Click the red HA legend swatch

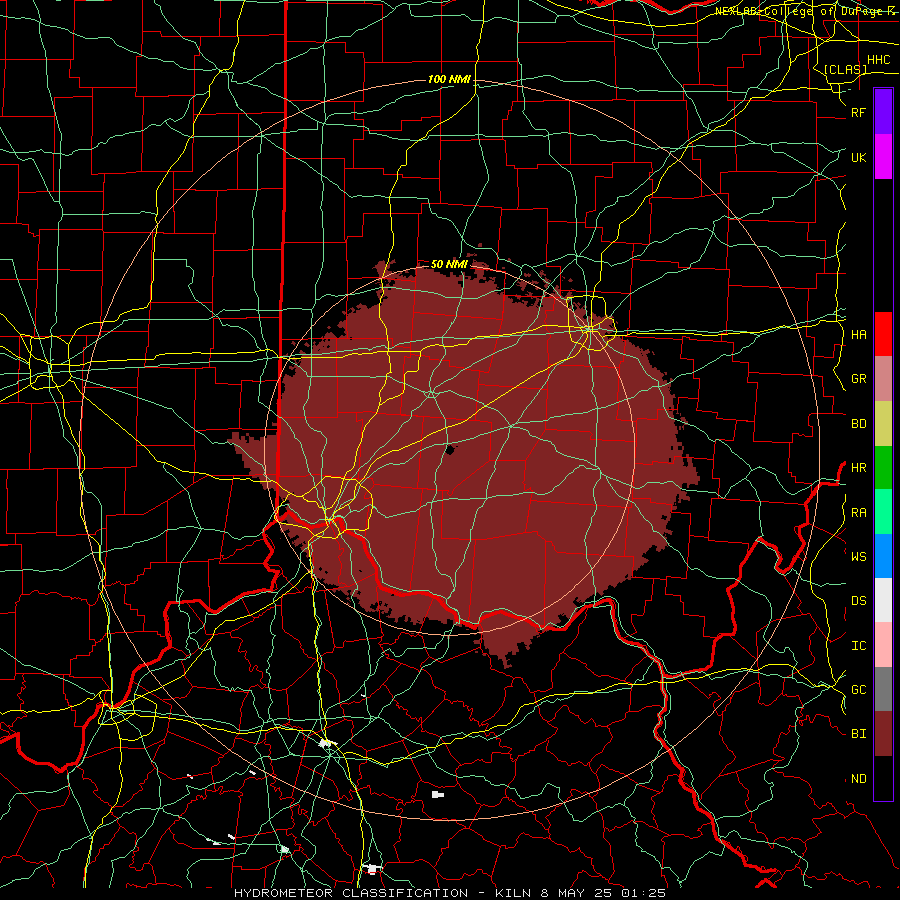pos(883,334)
